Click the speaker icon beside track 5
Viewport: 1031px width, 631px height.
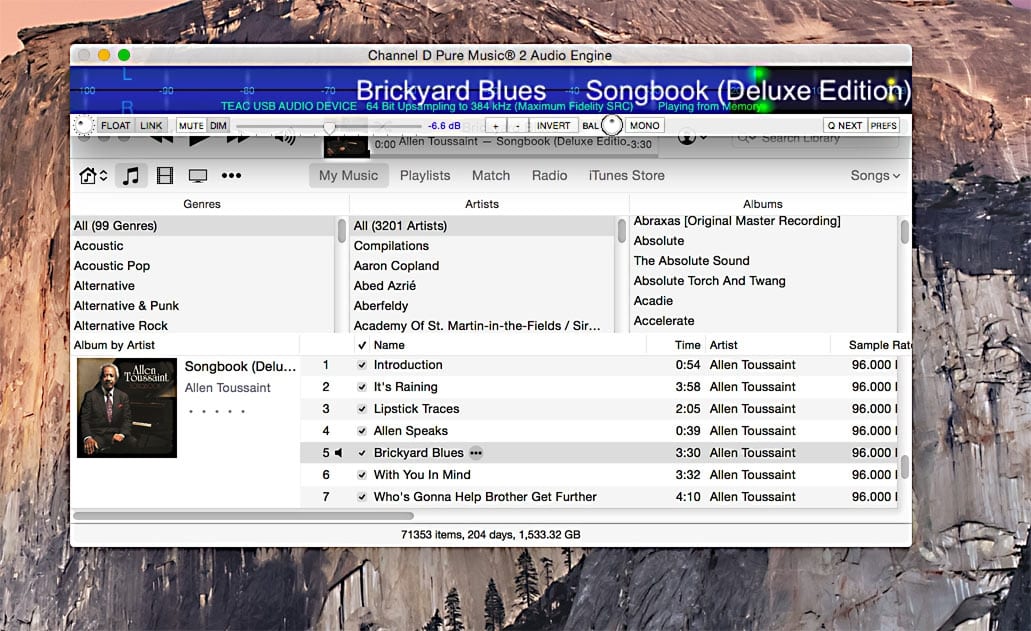coord(339,453)
